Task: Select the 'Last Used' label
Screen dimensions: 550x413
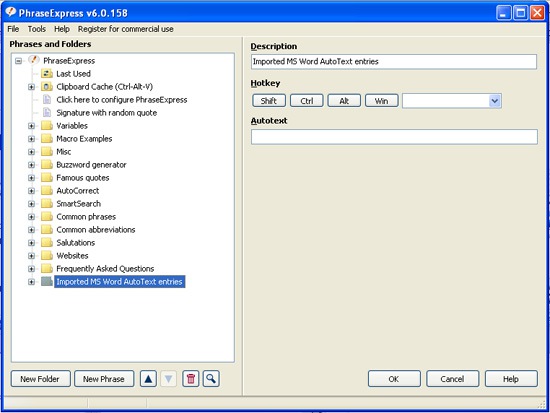Action: [73, 74]
